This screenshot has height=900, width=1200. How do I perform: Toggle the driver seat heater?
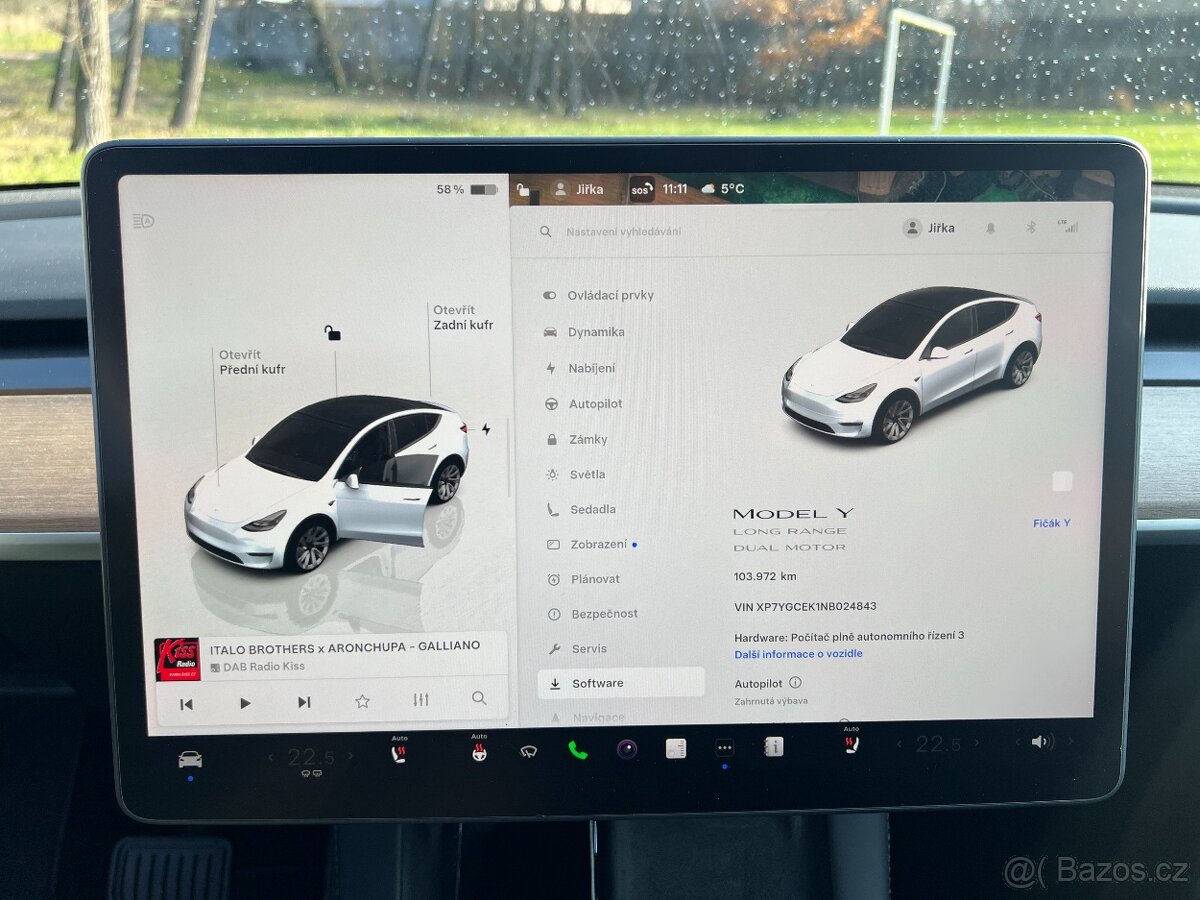tap(399, 752)
